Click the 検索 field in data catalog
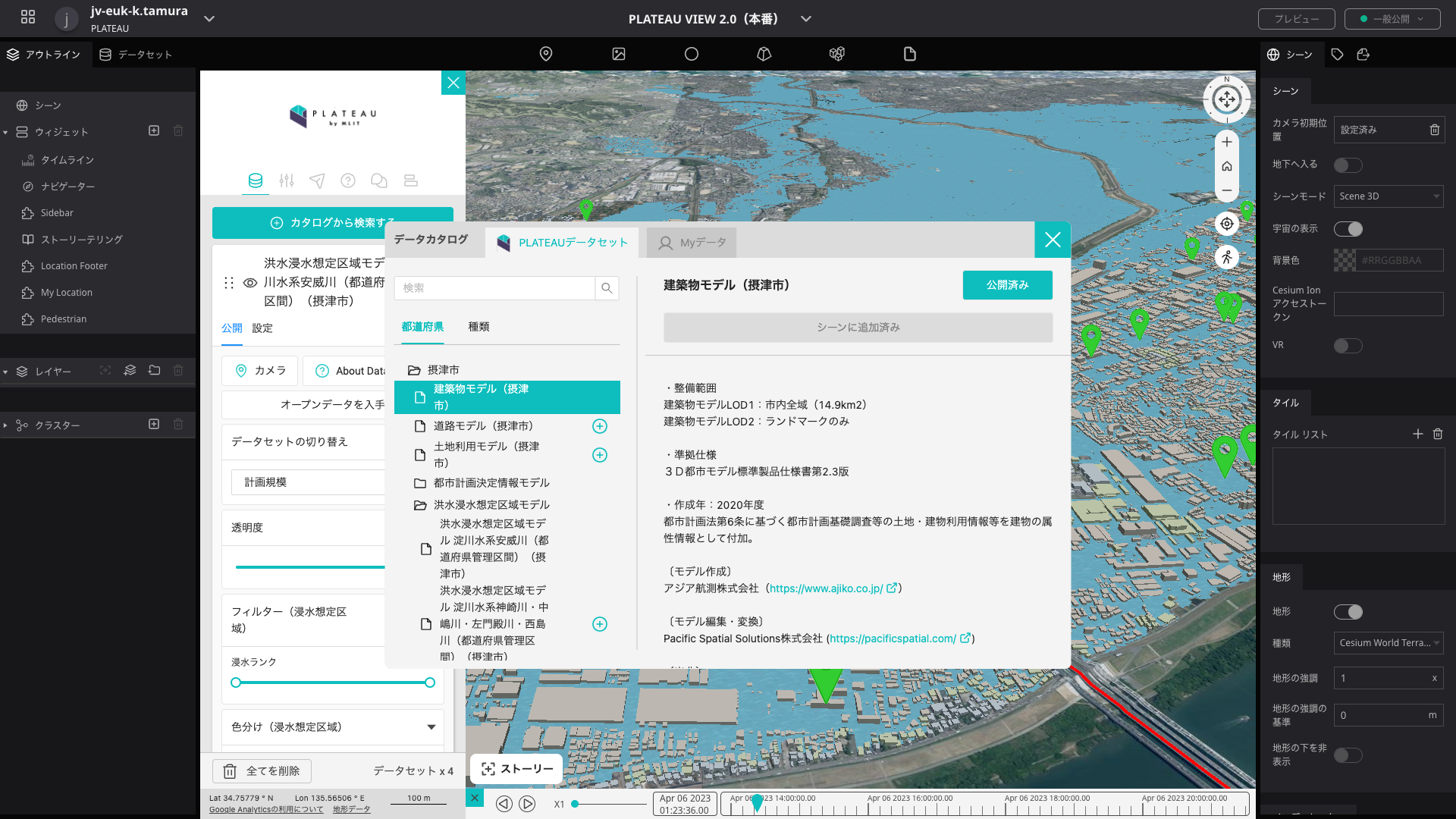Image resolution: width=1456 pixels, height=819 pixels. point(494,288)
